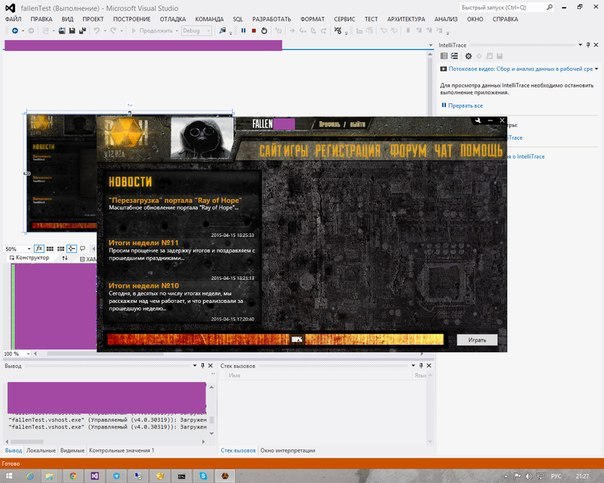Pause debugging with the Break All icon
Viewport: 604px width, 483px height.
243,31
